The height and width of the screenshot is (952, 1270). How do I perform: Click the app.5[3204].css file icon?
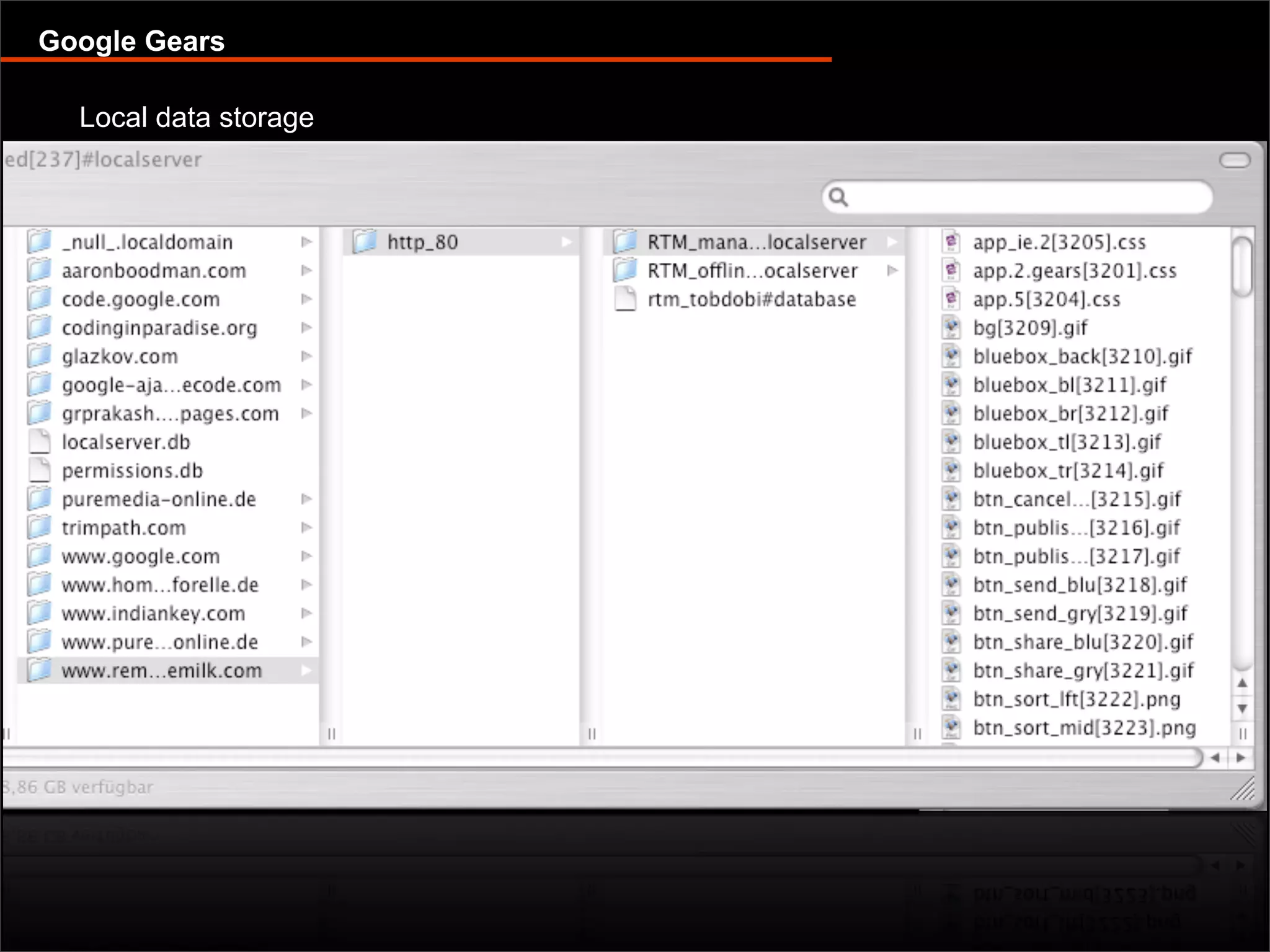click(951, 299)
